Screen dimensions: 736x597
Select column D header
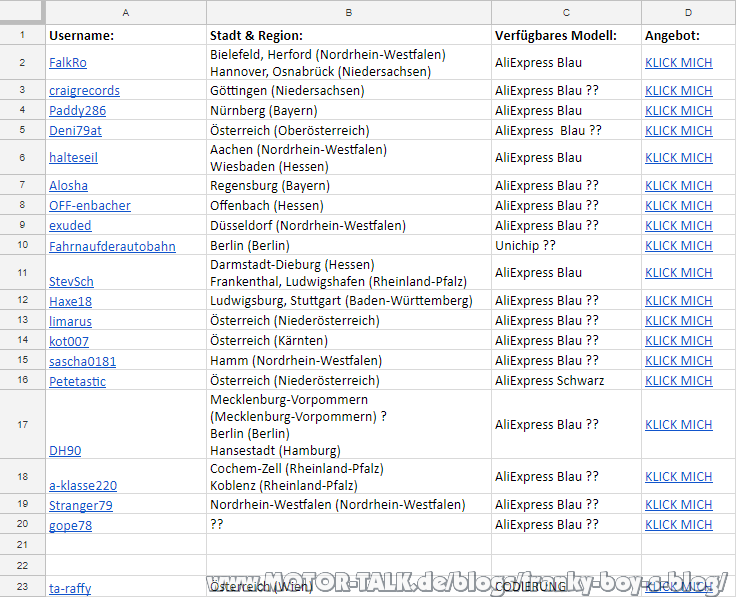coord(688,13)
